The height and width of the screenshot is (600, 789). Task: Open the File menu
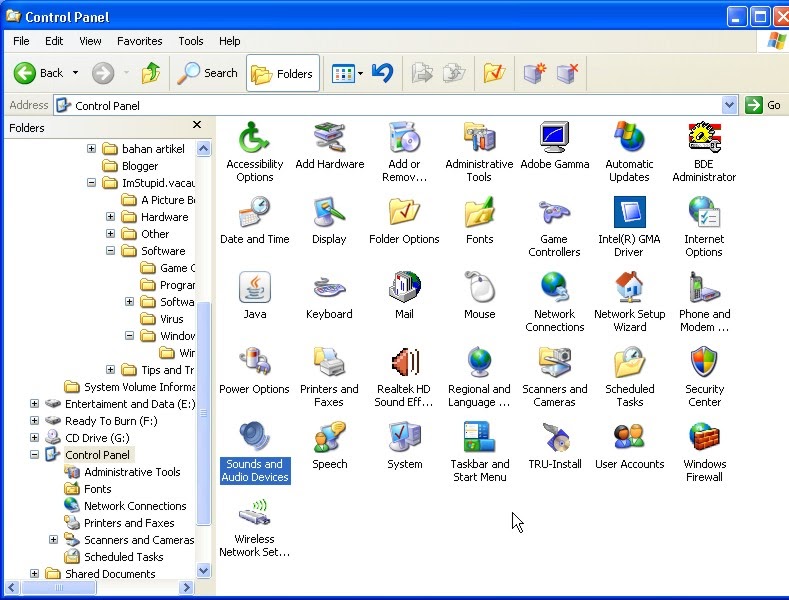(x=21, y=41)
